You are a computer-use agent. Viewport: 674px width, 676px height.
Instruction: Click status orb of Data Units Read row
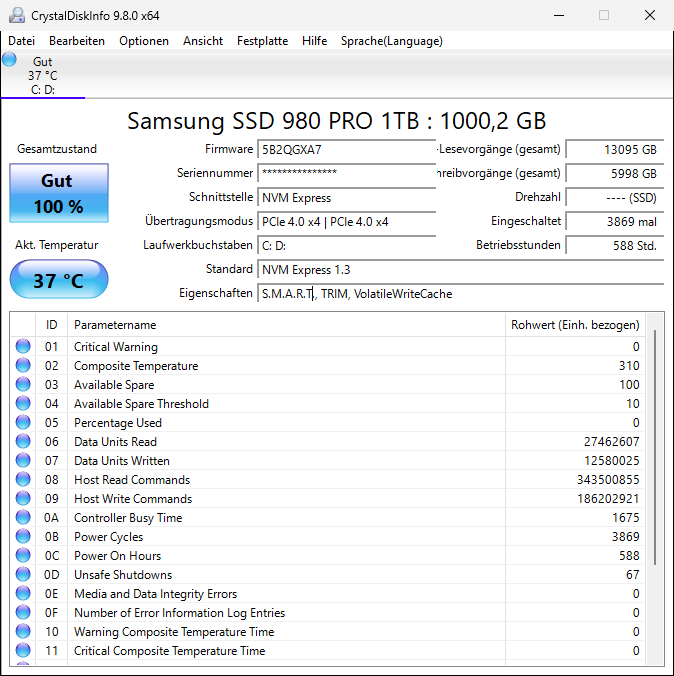(23, 441)
